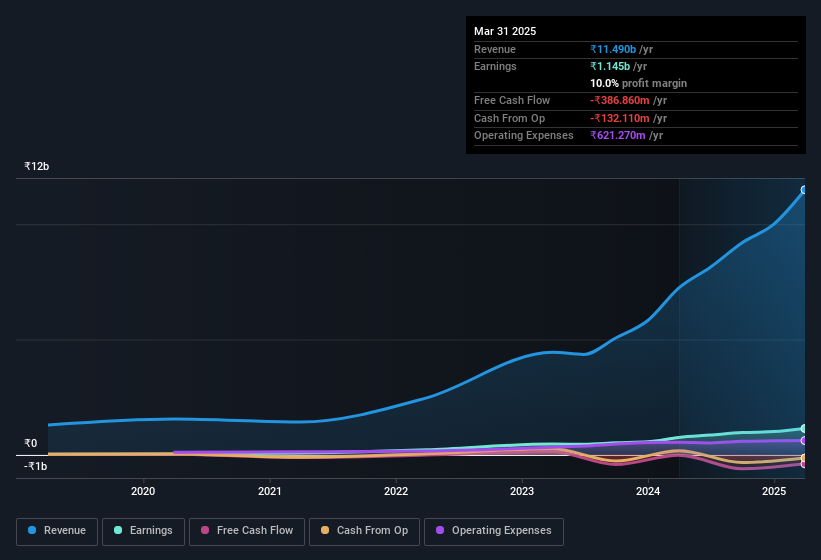Click the Cash From Op endpoint marker

click(x=804, y=458)
